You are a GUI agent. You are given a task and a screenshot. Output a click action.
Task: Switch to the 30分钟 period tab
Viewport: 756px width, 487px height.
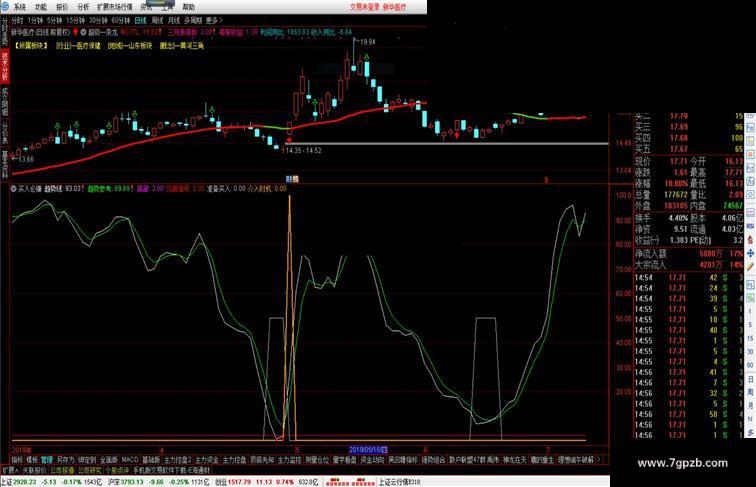(98, 20)
